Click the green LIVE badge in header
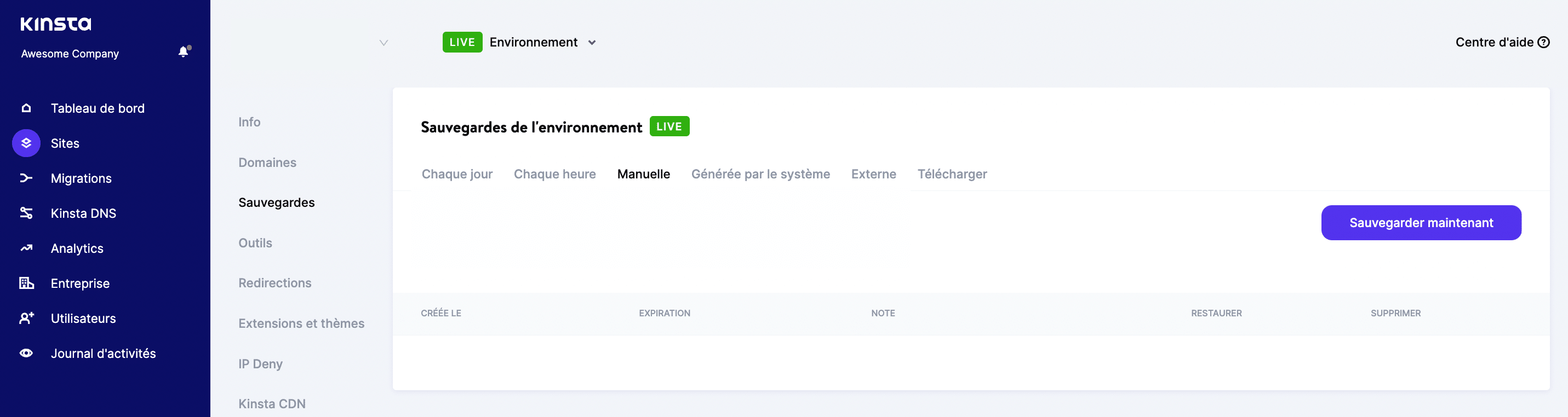Viewport: 1568px width, 417px height. [x=462, y=42]
